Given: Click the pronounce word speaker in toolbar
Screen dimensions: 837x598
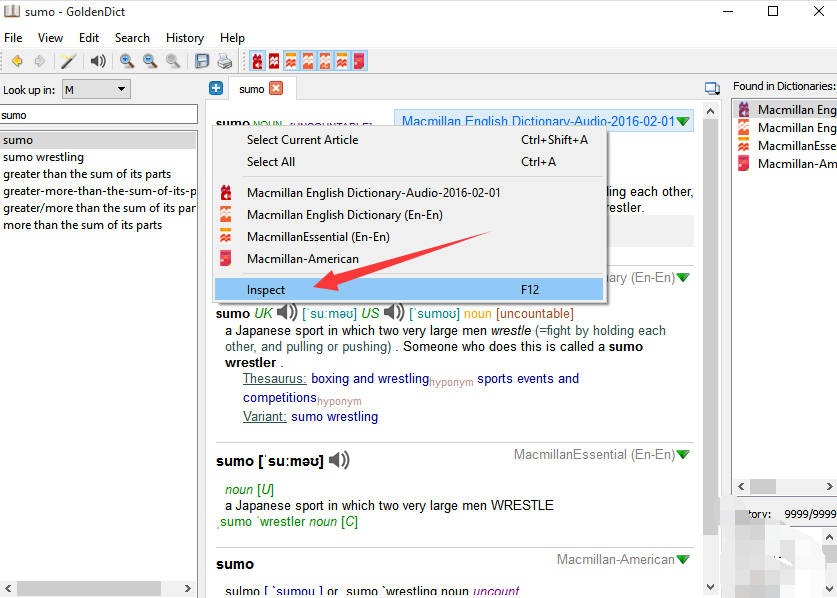Looking at the screenshot, I should tap(98, 61).
